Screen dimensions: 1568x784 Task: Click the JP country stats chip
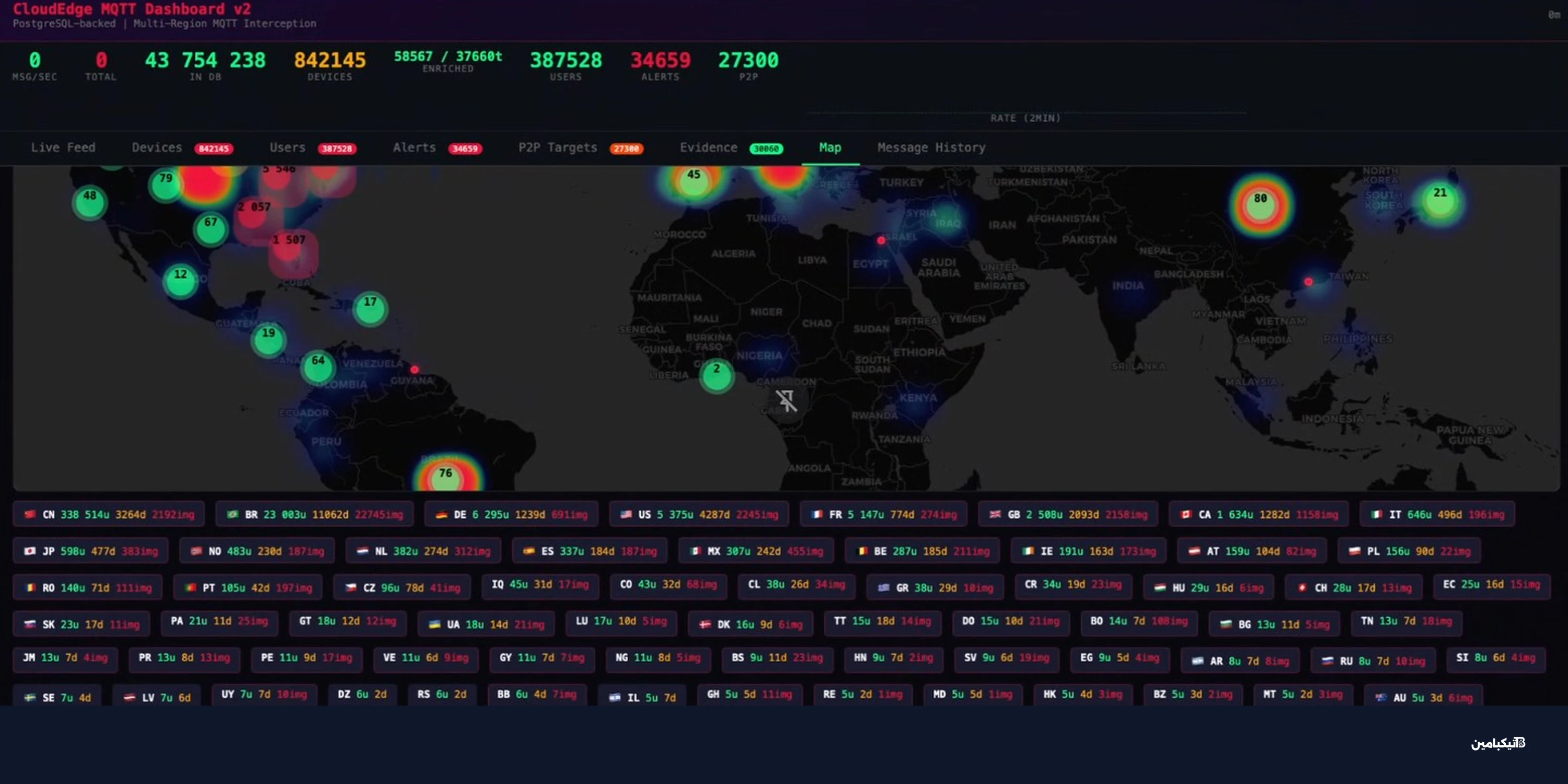(91, 551)
